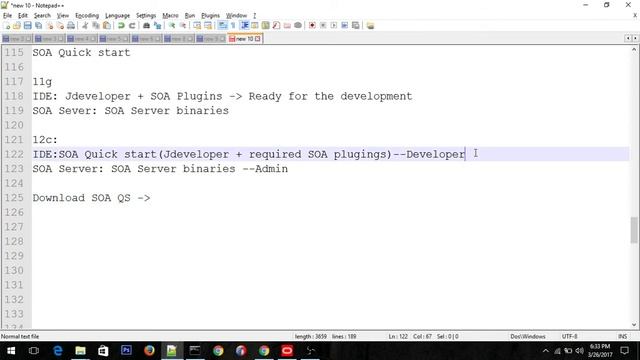The image size is (640, 360).
Task: Open the Search menu
Action: 42,16
